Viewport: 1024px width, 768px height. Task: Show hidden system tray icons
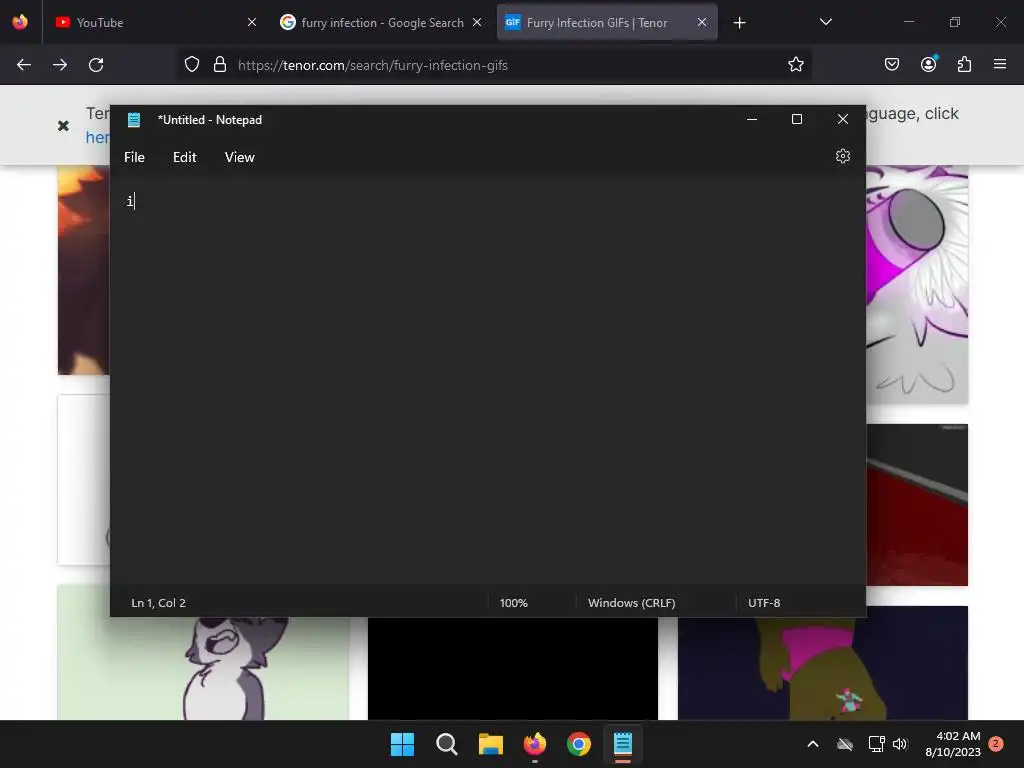(813, 744)
